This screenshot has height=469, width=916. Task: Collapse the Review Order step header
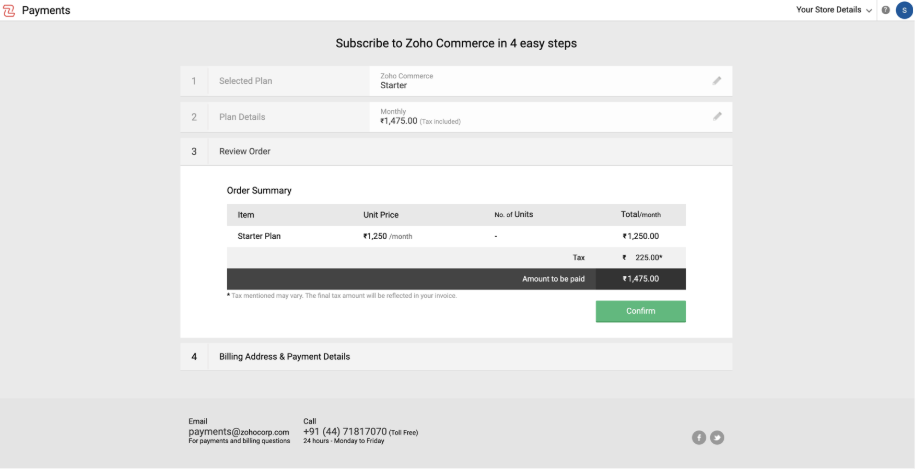point(245,152)
